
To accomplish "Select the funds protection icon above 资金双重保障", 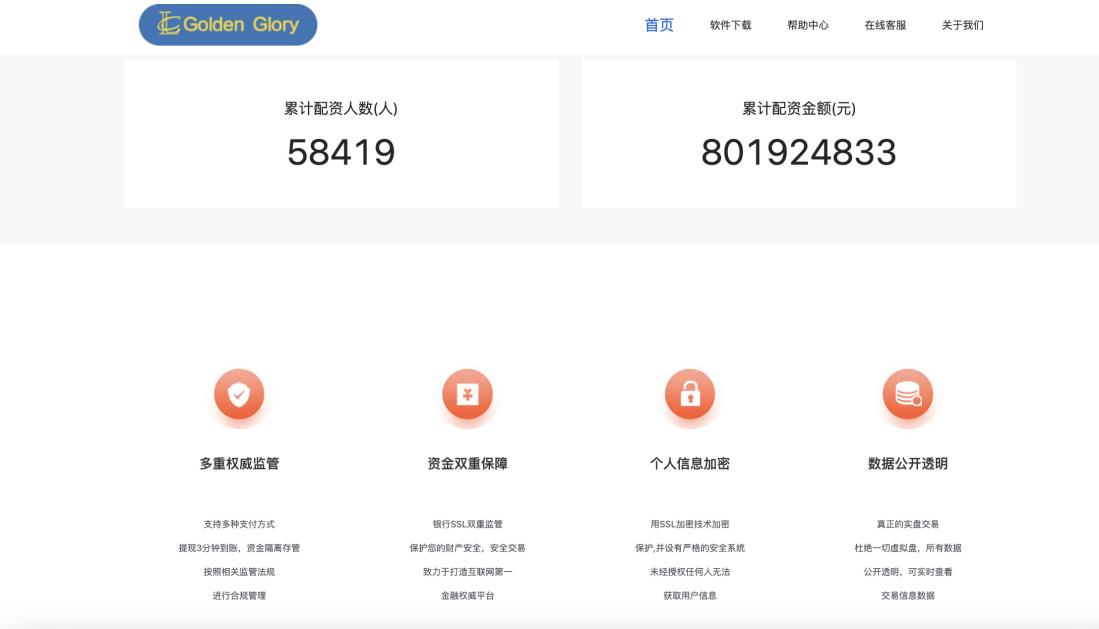I will pos(465,394).
